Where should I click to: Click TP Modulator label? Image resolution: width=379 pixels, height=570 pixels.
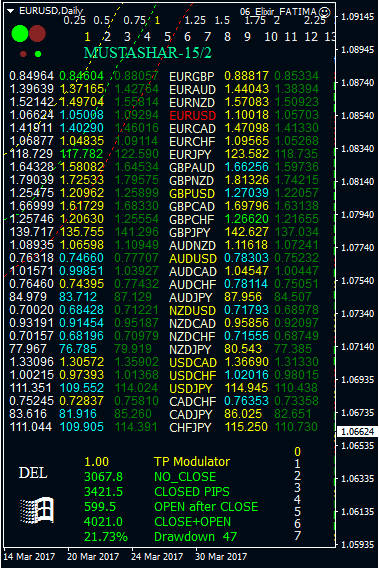[x=192, y=462]
